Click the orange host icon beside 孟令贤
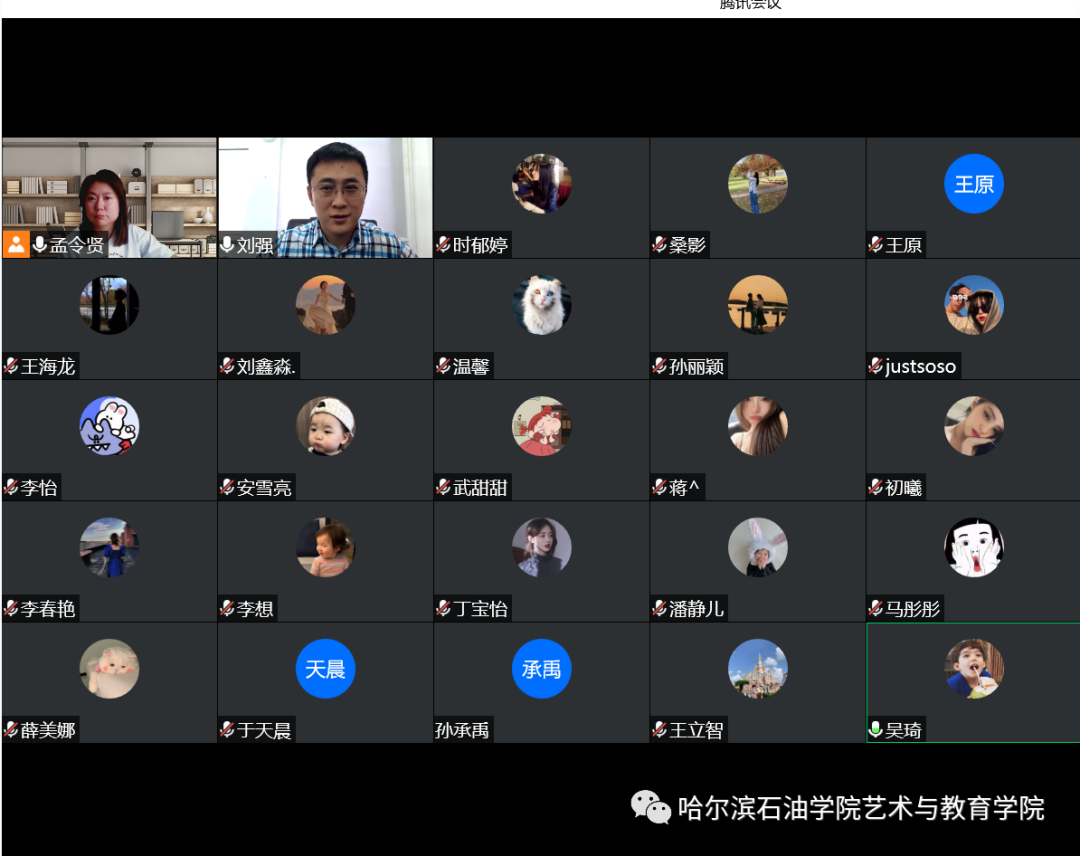The image size is (1080, 856). [x=16, y=244]
